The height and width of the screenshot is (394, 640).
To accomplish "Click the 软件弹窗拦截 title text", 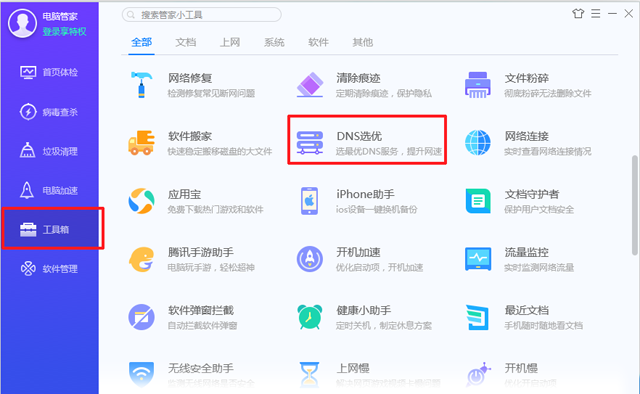I will [201, 310].
